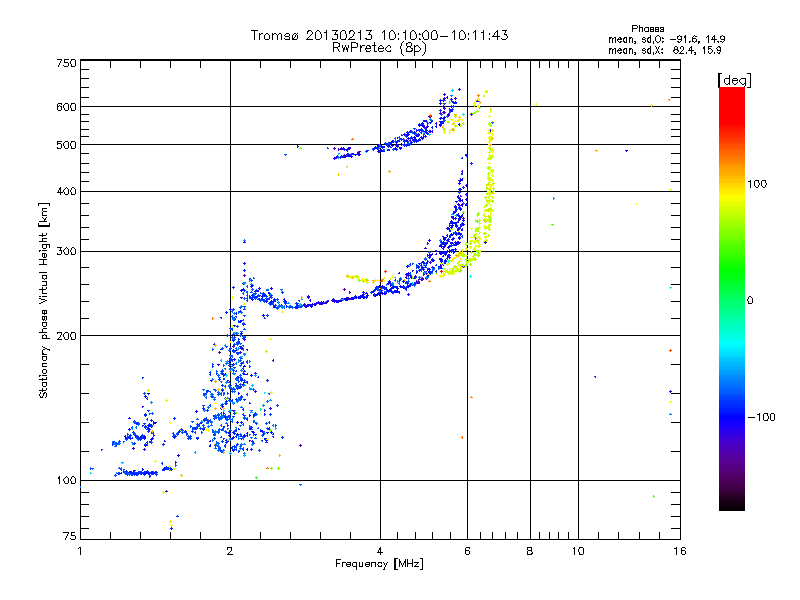Click the y-axis tick label '500'

click(66, 145)
